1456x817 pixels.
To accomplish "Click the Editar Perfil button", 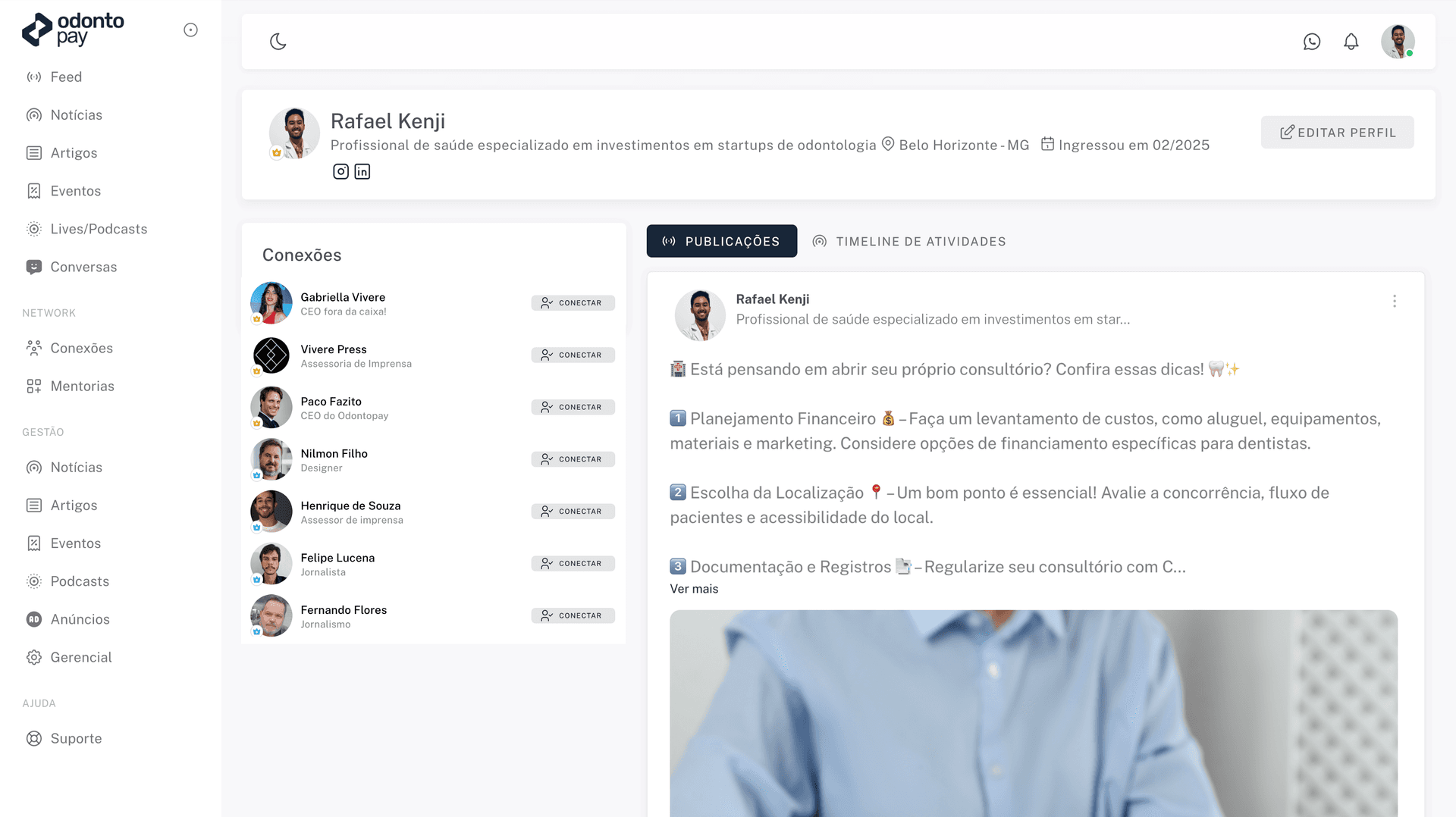I will (1337, 132).
